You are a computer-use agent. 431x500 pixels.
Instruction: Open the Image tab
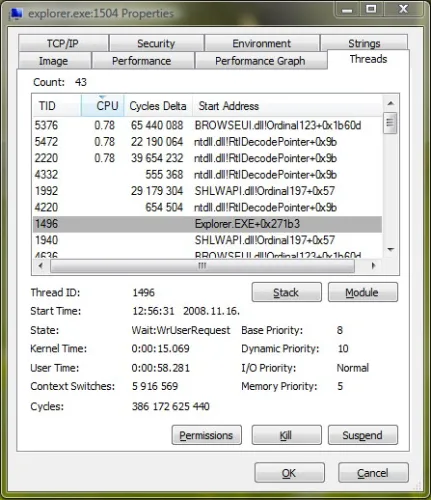click(x=54, y=61)
